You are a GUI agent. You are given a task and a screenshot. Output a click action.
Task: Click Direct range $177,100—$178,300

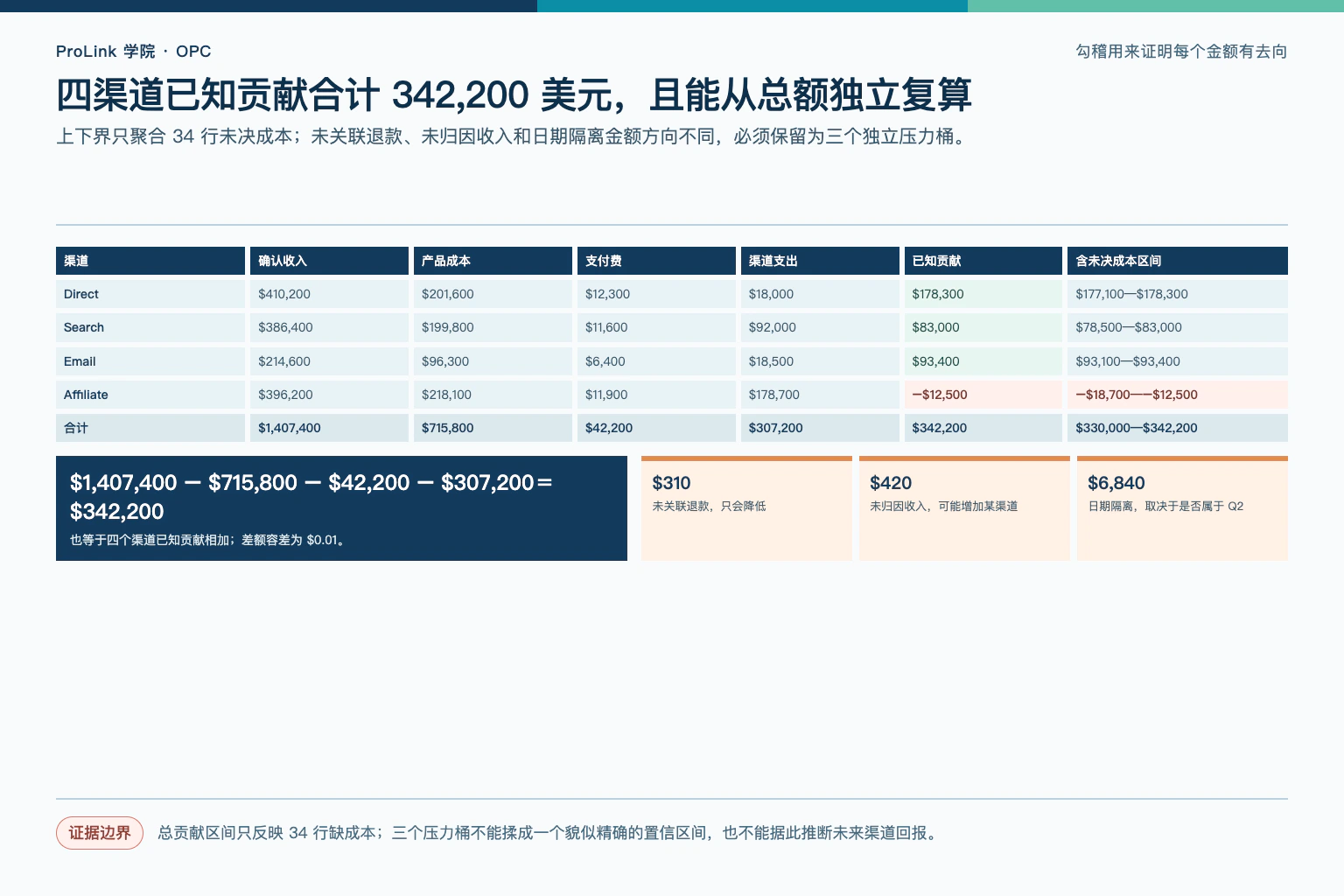point(1178,294)
